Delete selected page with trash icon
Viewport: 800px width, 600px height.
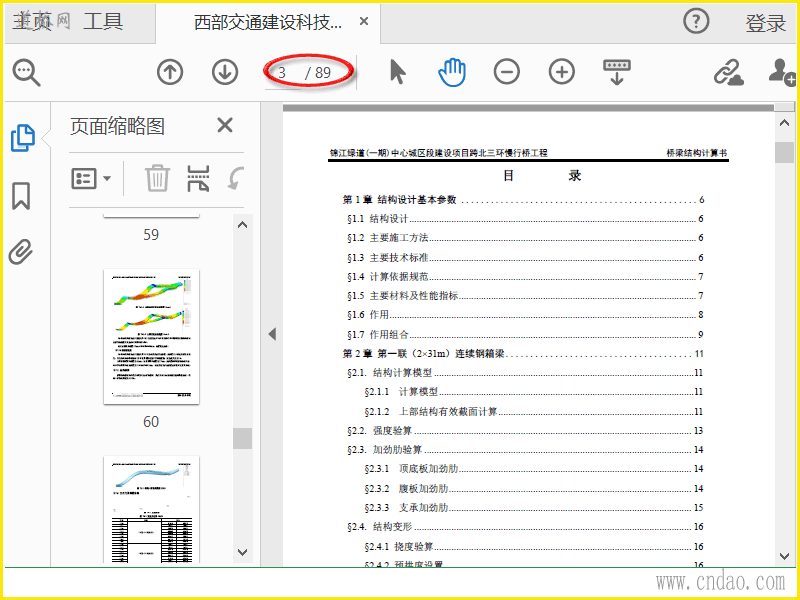click(157, 178)
